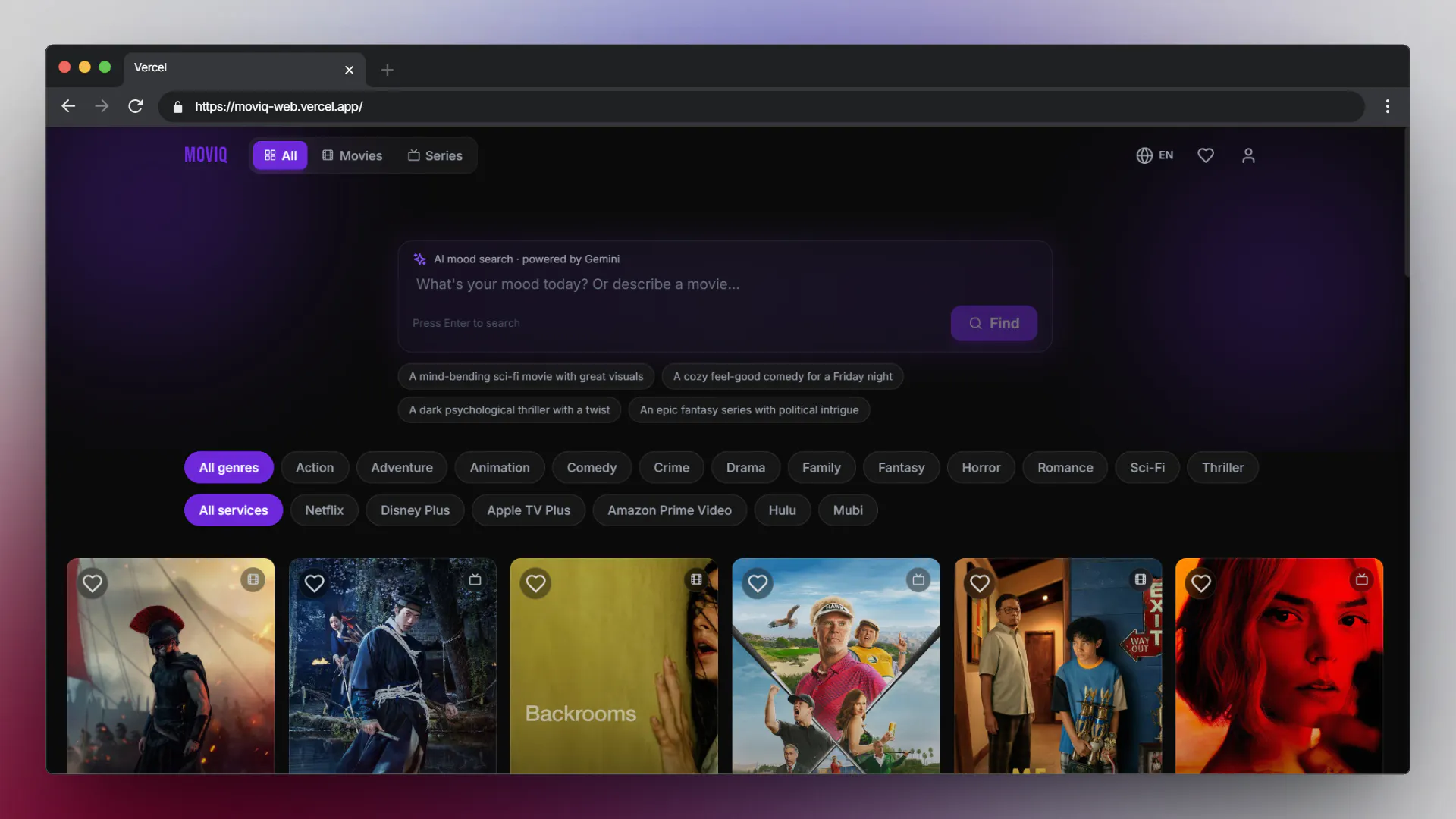The width and height of the screenshot is (1456, 819).
Task: Click the MOVIQ logo
Action: [206, 155]
